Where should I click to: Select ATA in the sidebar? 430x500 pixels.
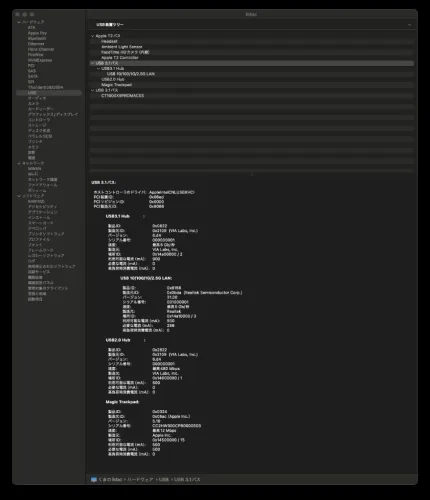32,28
